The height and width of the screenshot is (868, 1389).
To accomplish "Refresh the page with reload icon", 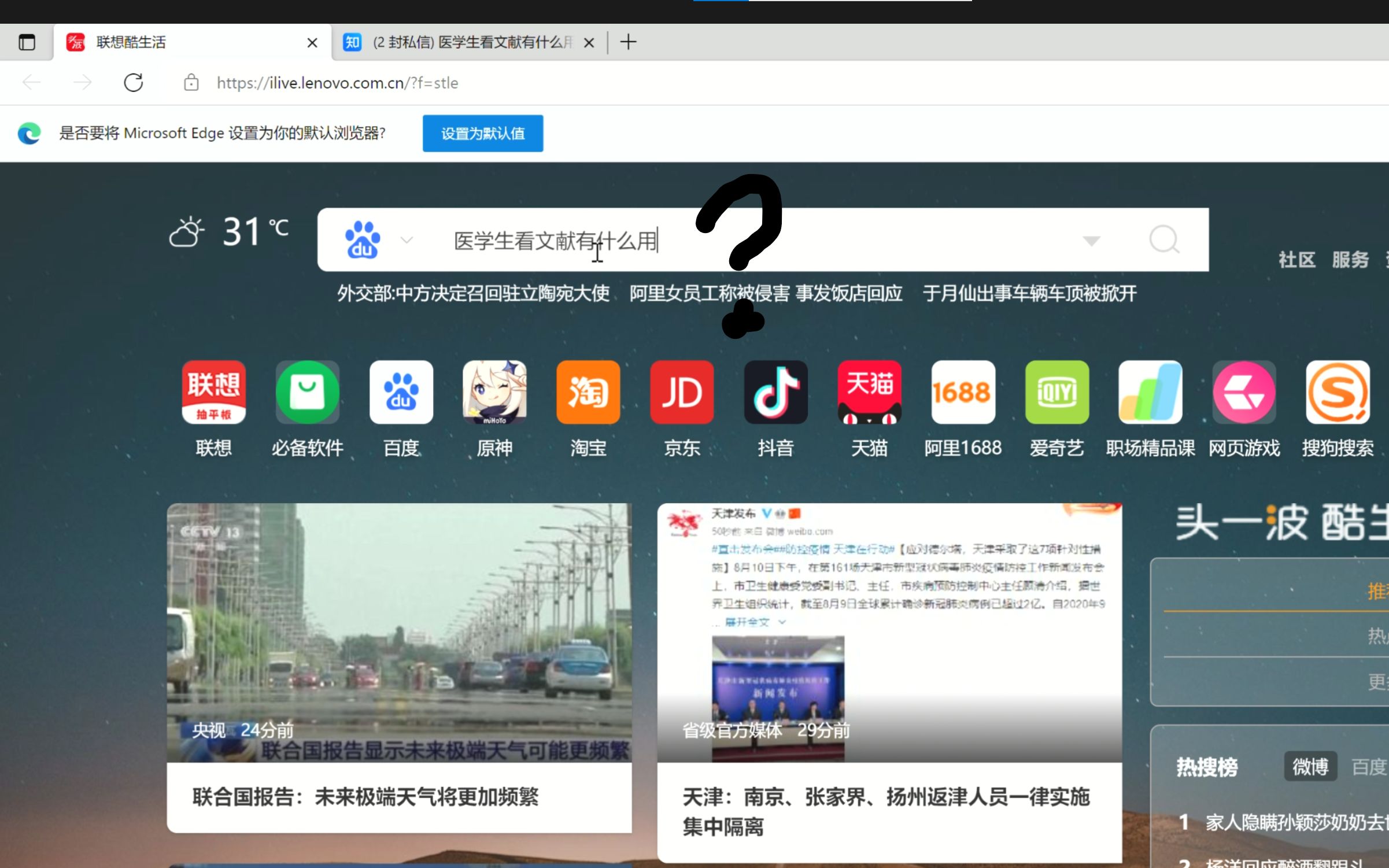I will point(134,83).
